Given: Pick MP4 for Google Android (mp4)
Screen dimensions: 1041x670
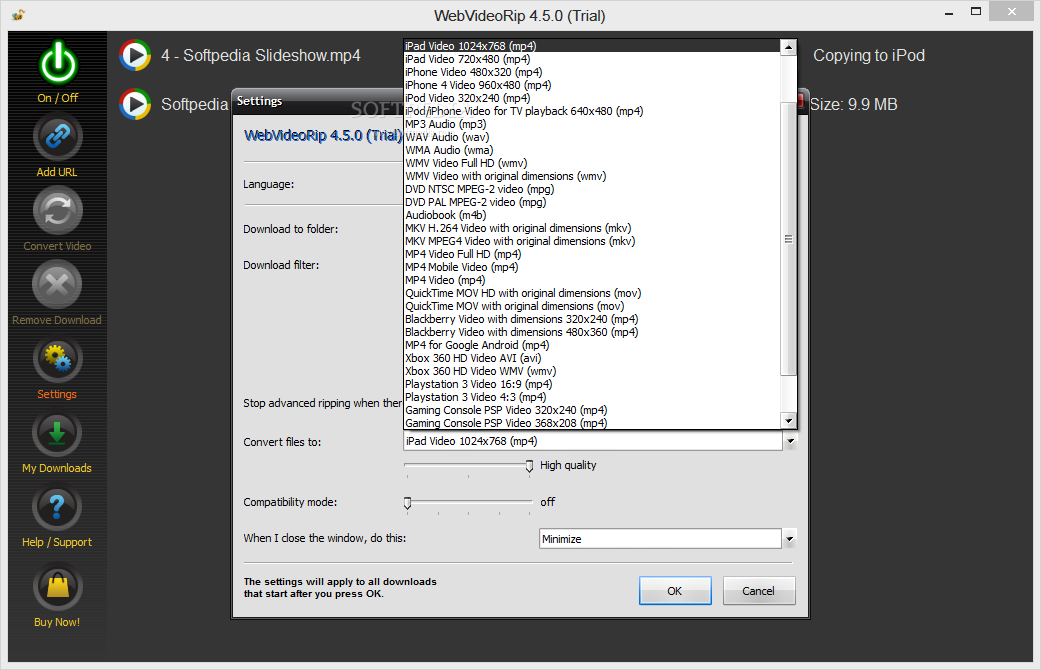Looking at the screenshot, I should coord(592,345).
